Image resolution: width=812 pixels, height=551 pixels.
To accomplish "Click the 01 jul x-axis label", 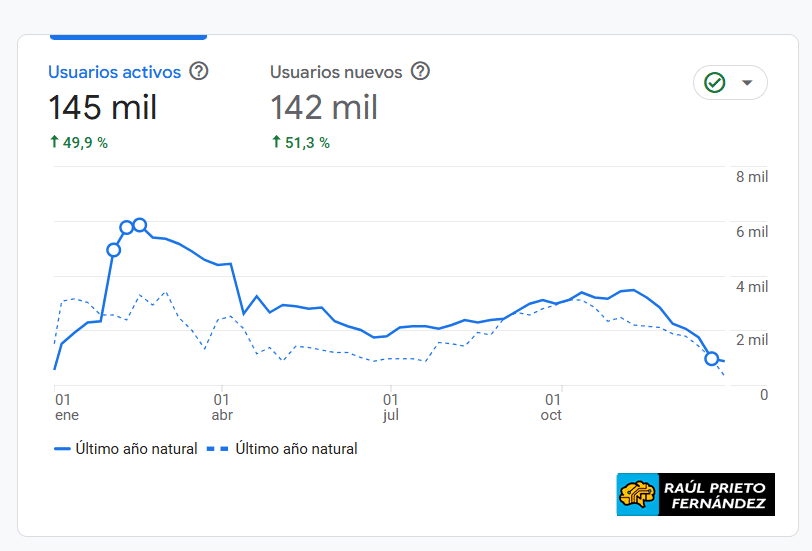I will tap(391, 406).
